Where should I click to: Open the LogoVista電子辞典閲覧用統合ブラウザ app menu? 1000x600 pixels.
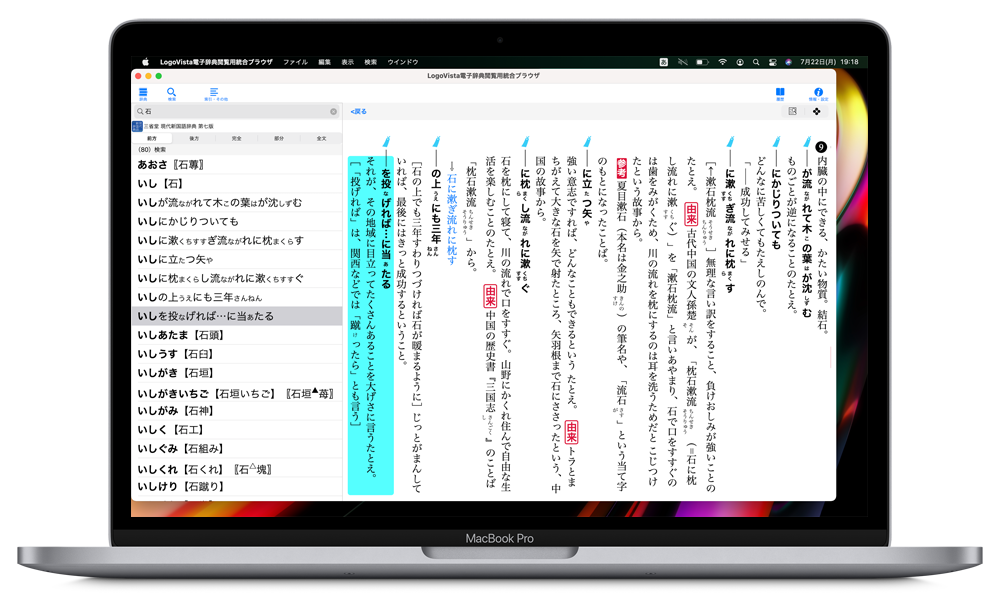click(216, 62)
